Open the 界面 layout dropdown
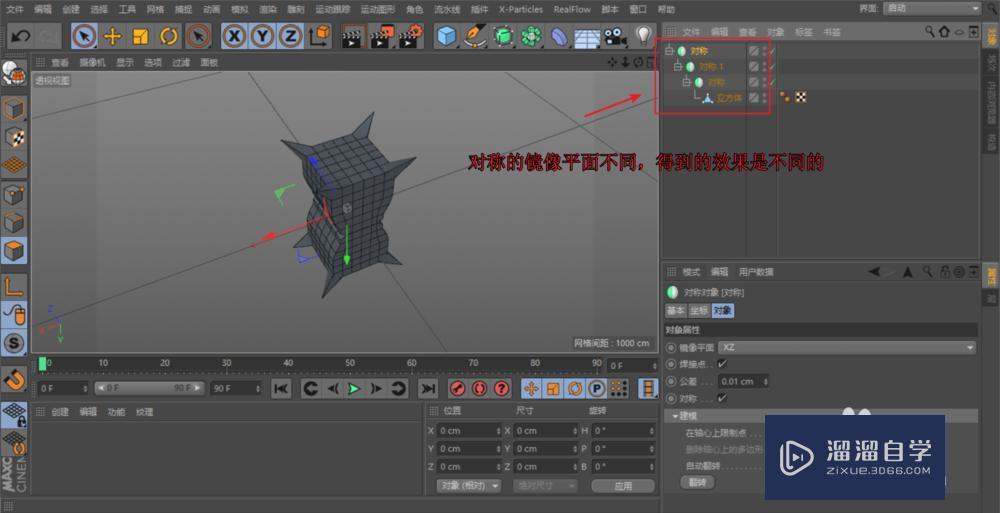This screenshot has height=513, width=1000. pyautogui.click(x=932, y=8)
